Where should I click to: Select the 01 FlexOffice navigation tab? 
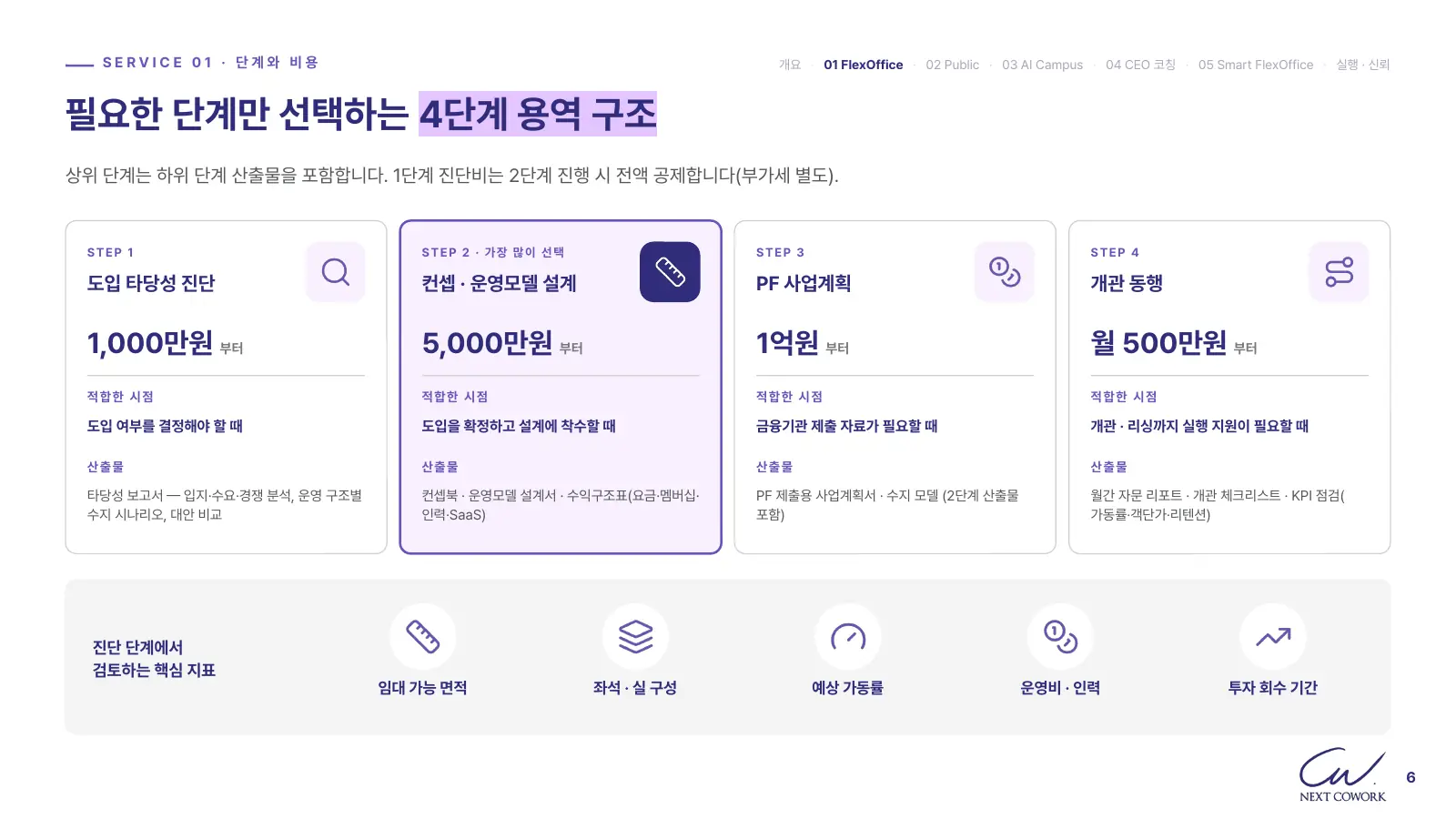pos(864,65)
